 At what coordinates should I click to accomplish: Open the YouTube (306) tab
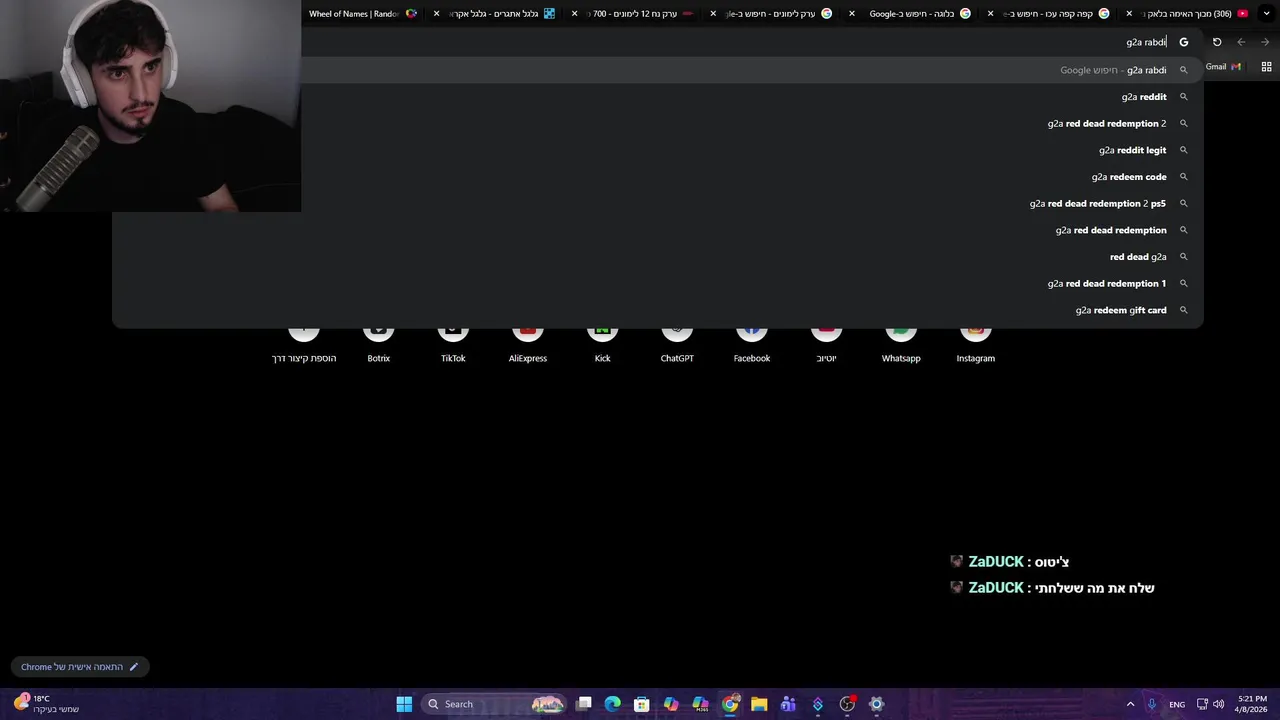click(x=1195, y=14)
